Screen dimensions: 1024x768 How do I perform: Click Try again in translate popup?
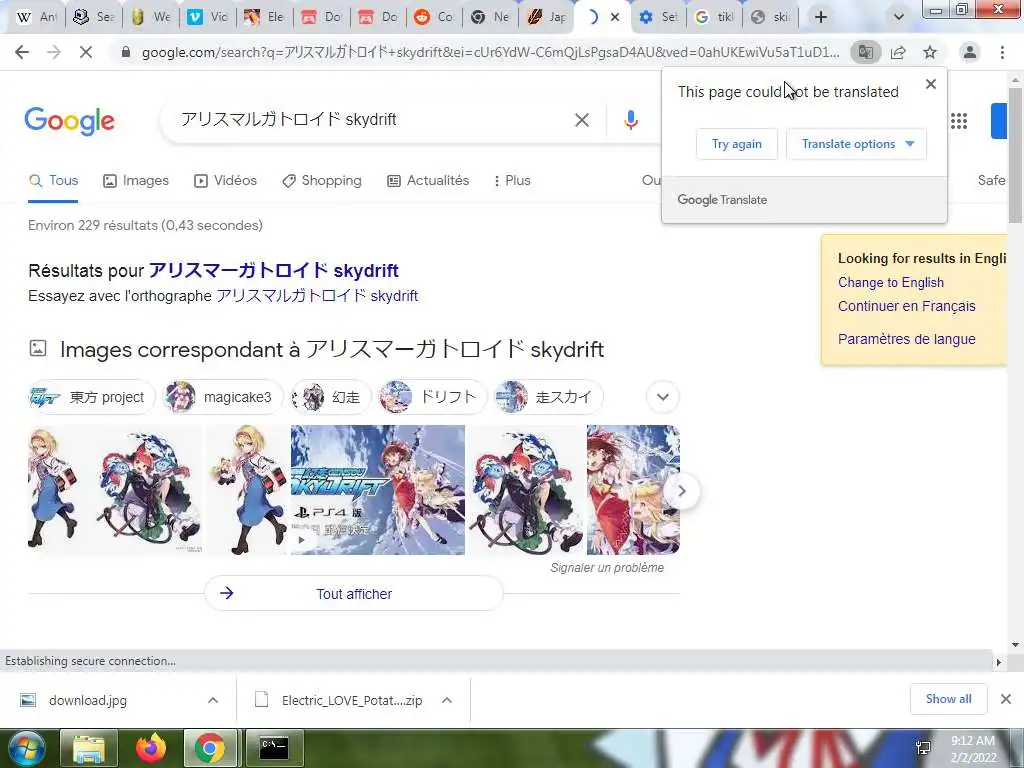coord(737,144)
